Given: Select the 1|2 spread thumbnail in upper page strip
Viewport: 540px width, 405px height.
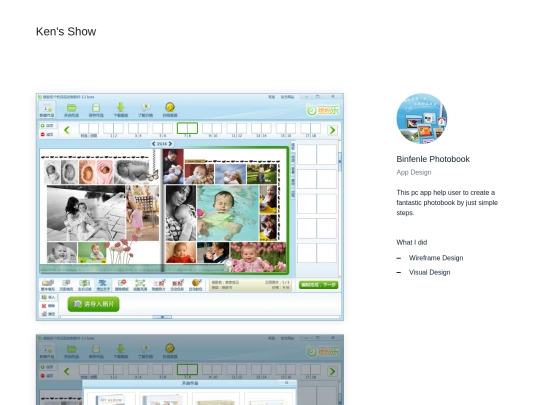Looking at the screenshot, I should pos(113,128).
